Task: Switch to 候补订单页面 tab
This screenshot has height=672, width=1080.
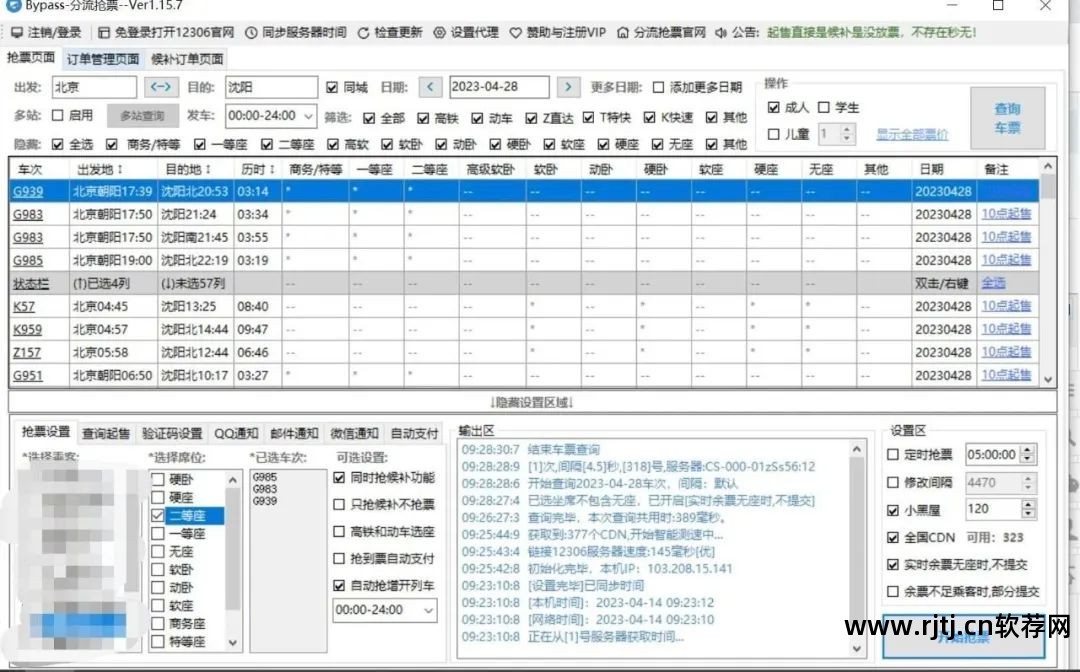Action: pyautogui.click(x=187, y=59)
